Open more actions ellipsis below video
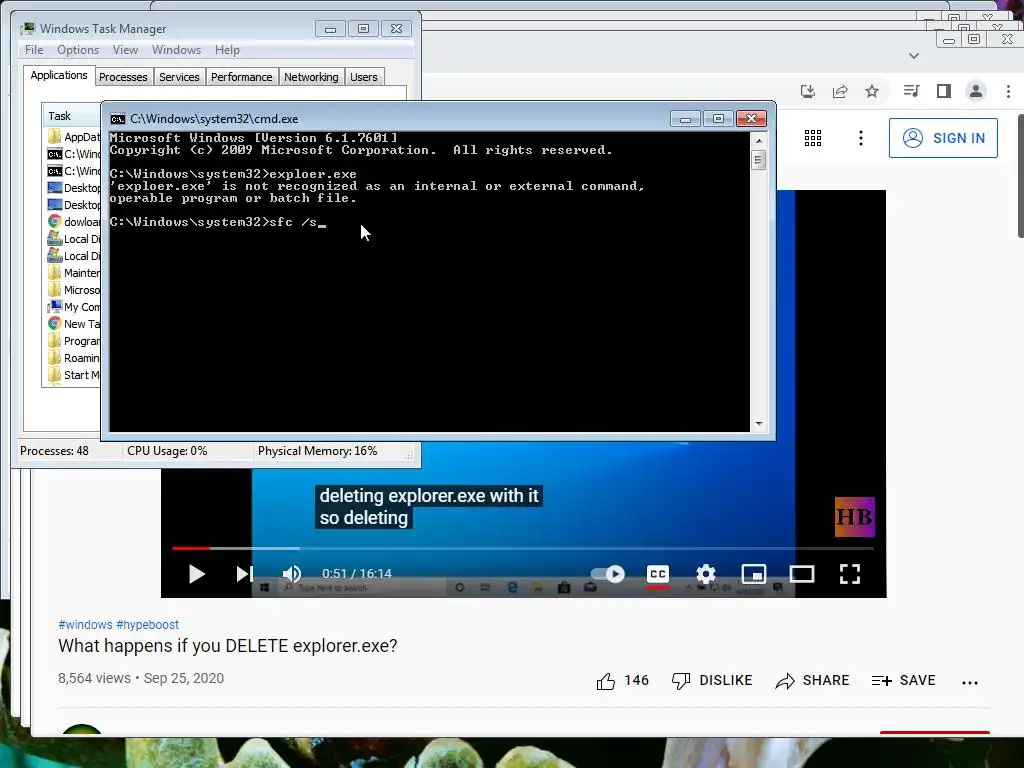This screenshot has height=768, width=1024. pos(970,682)
